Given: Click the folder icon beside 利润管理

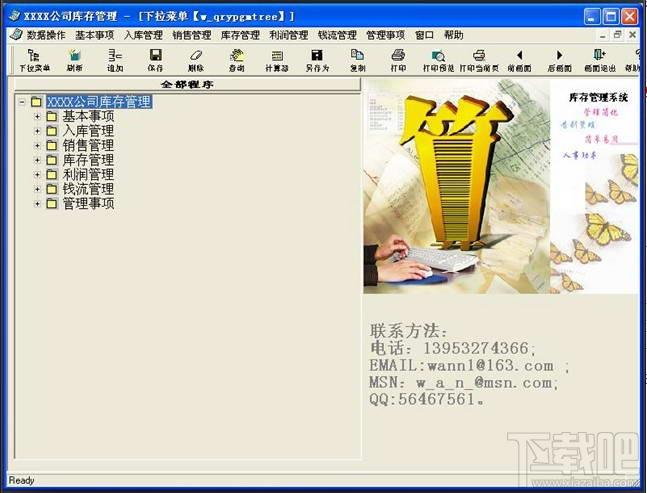Looking at the screenshot, I should tap(52, 175).
